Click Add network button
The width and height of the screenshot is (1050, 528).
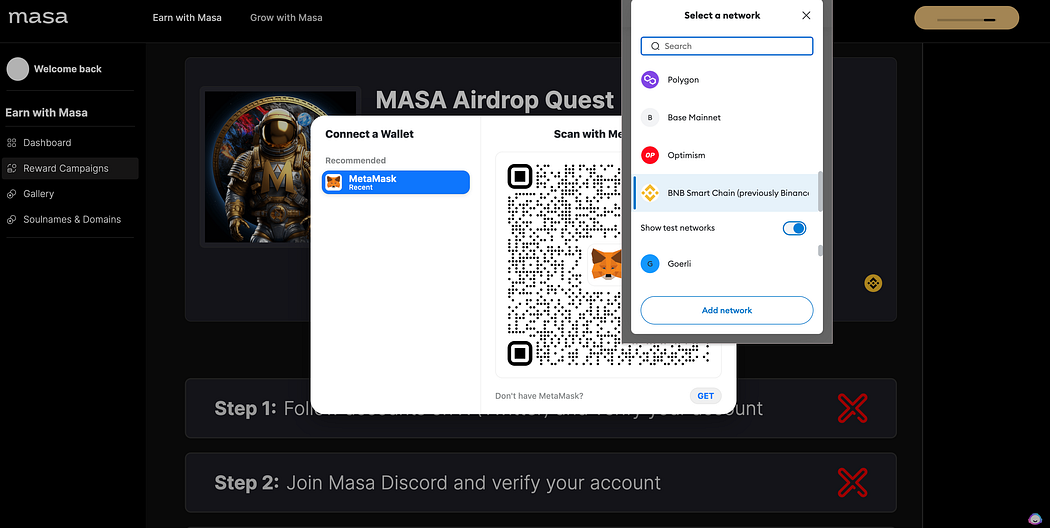click(x=727, y=310)
